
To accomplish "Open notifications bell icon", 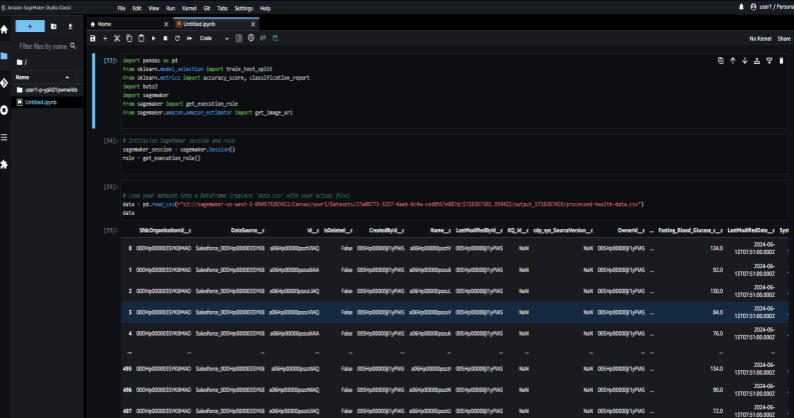I will pyautogui.click(x=741, y=7).
